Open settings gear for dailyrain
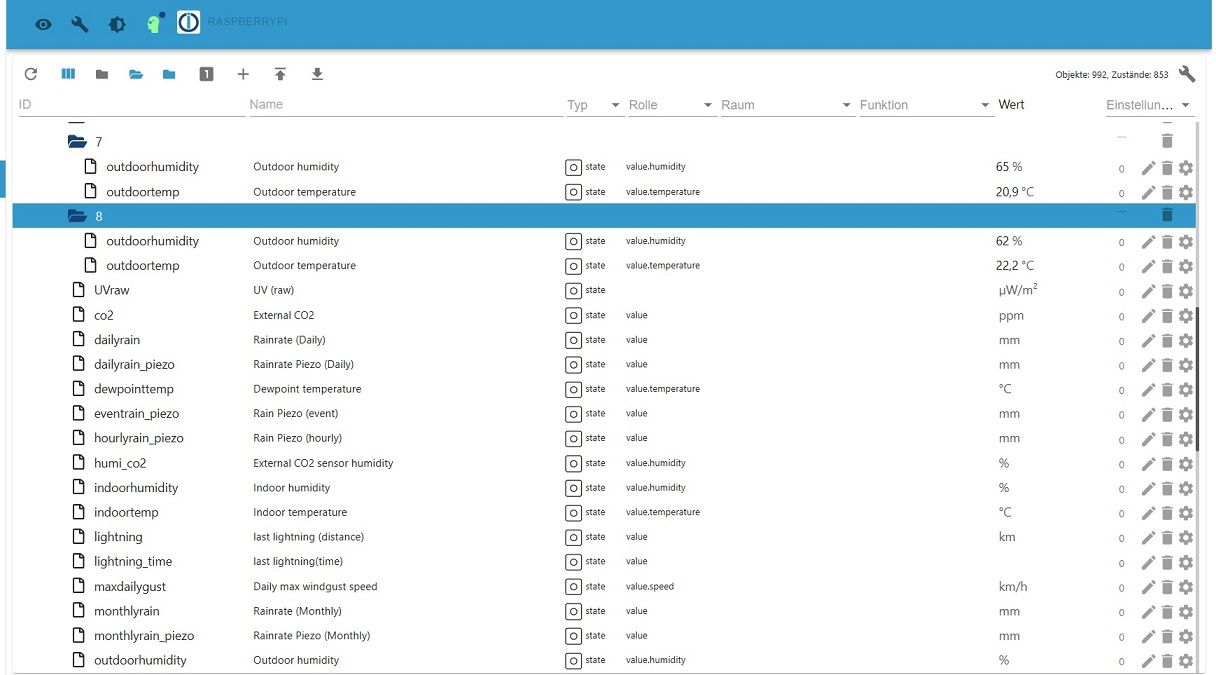 click(1186, 341)
